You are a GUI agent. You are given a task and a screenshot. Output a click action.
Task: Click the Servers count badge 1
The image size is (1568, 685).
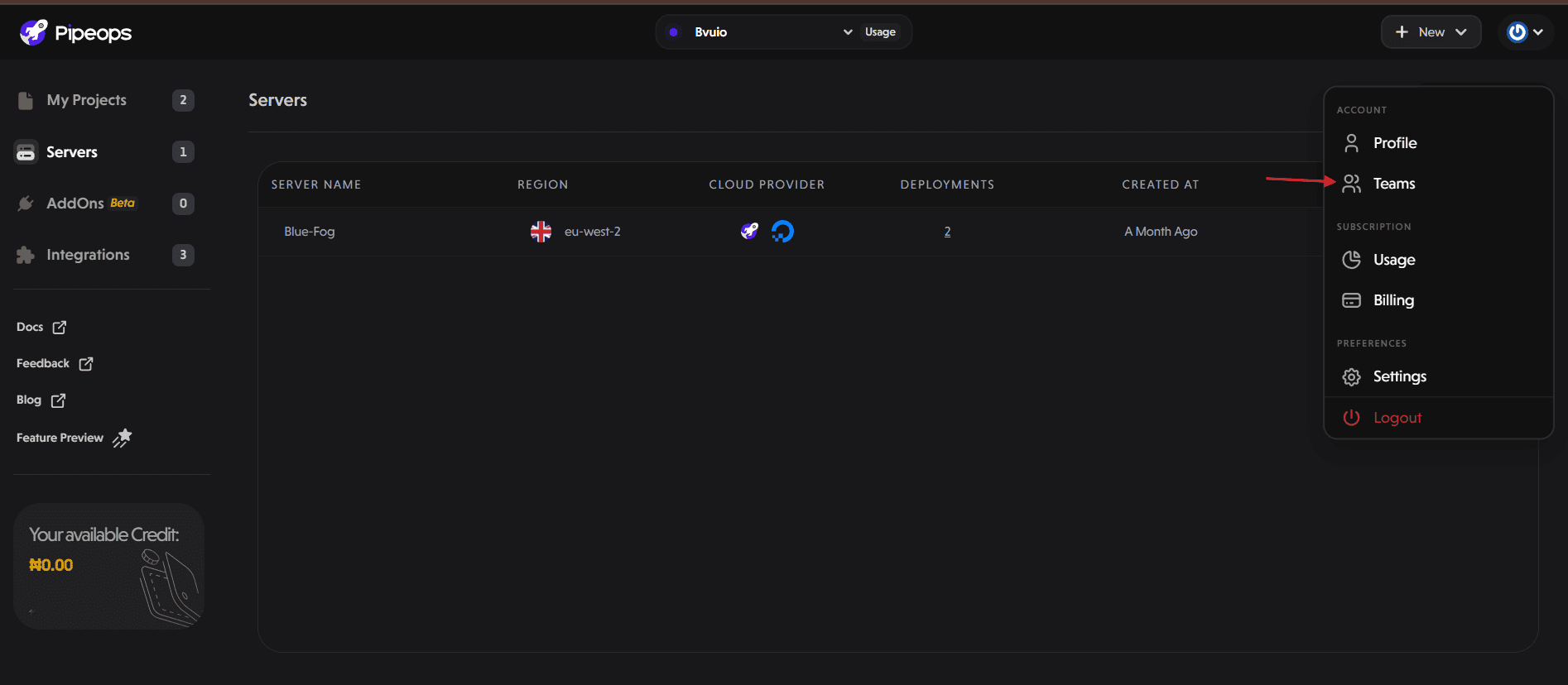[183, 152]
